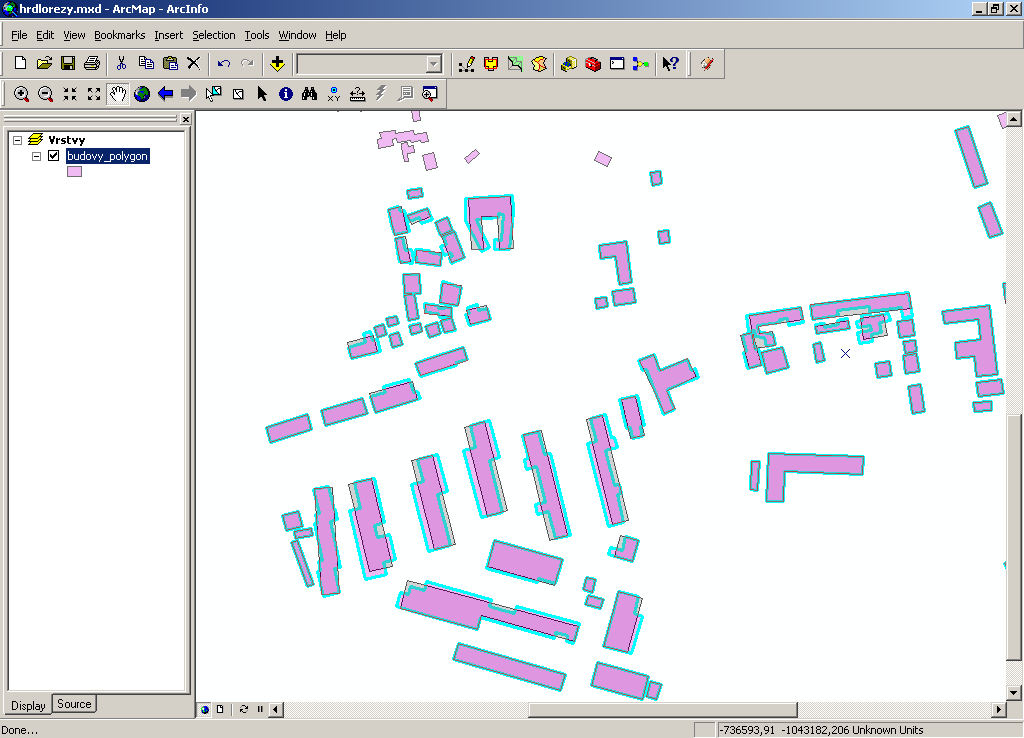Click the budovy_polygon pink symbol swatch
Screen dimensions: 1024x738
pos(74,172)
